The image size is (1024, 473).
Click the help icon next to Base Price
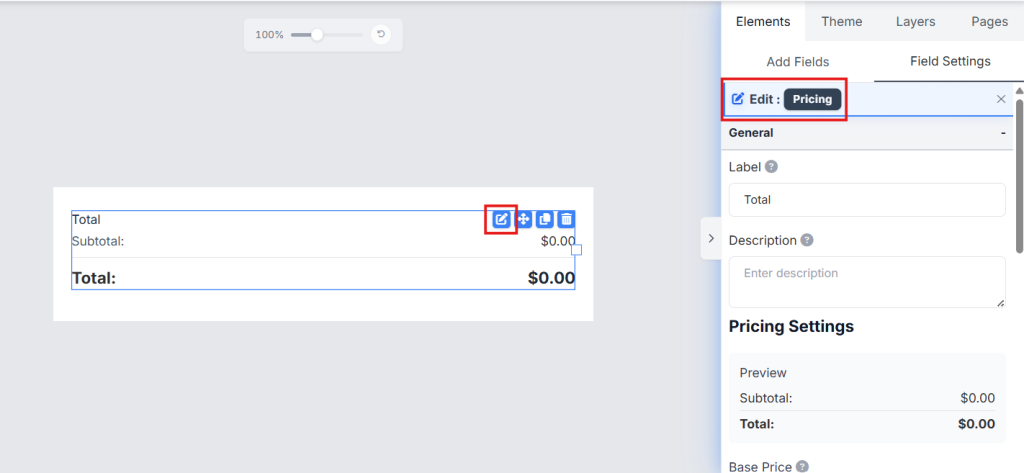[802, 466]
